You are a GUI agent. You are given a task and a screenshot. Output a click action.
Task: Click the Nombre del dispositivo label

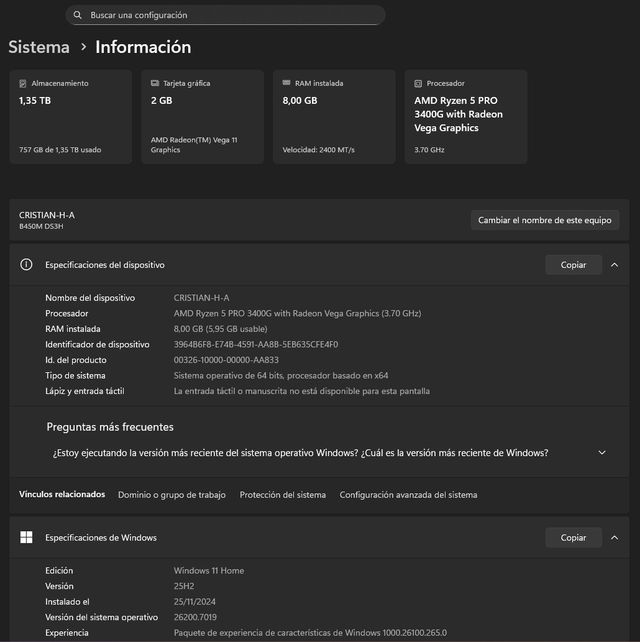click(x=90, y=298)
